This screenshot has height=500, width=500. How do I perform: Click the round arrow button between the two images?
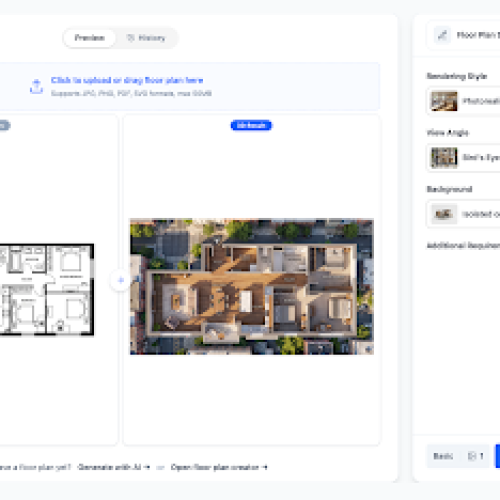[121, 280]
